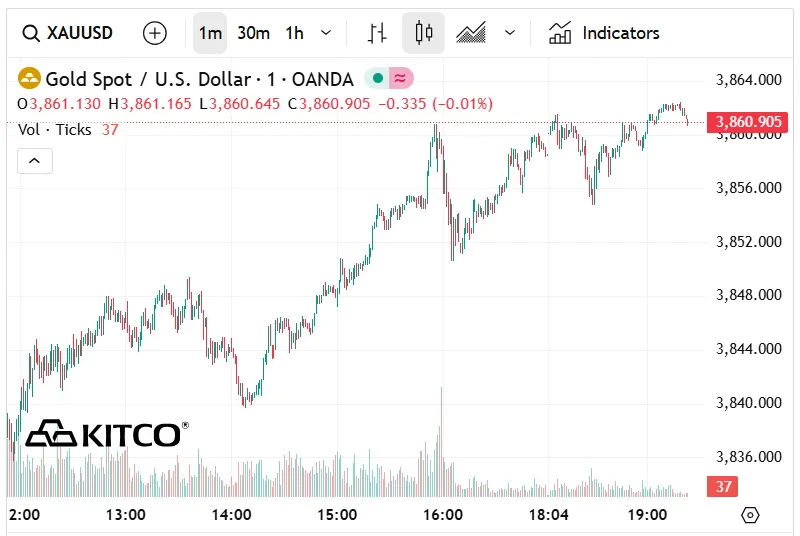Screen dimensions: 800x536
Task: Expand the chart style dropdown arrow
Action: pos(510,33)
